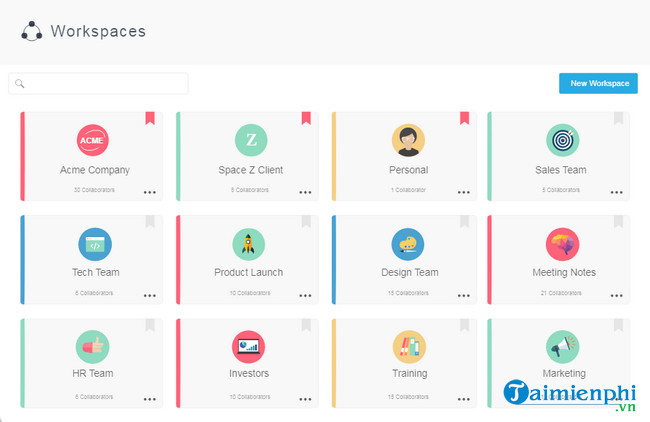Toggle bookmark on Acme Company card
650x422 pixels.
coord(150,119)
